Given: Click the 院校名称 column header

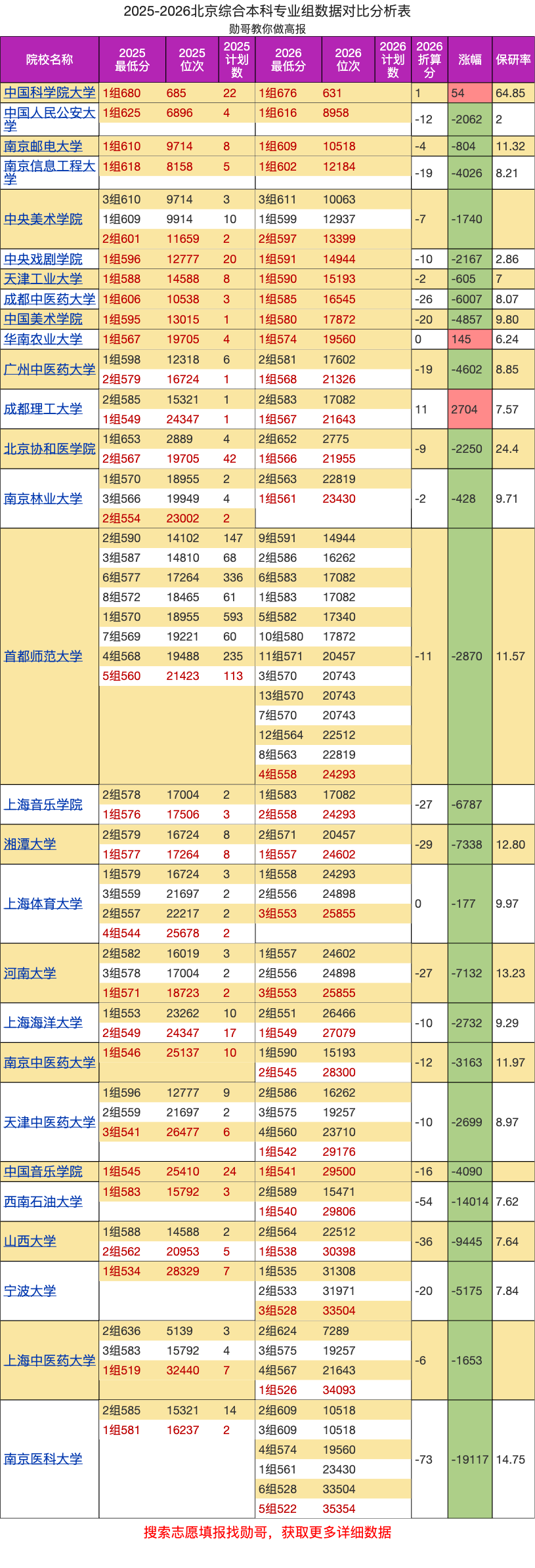Looking at the screenshot, I should (x=49, y=59).
